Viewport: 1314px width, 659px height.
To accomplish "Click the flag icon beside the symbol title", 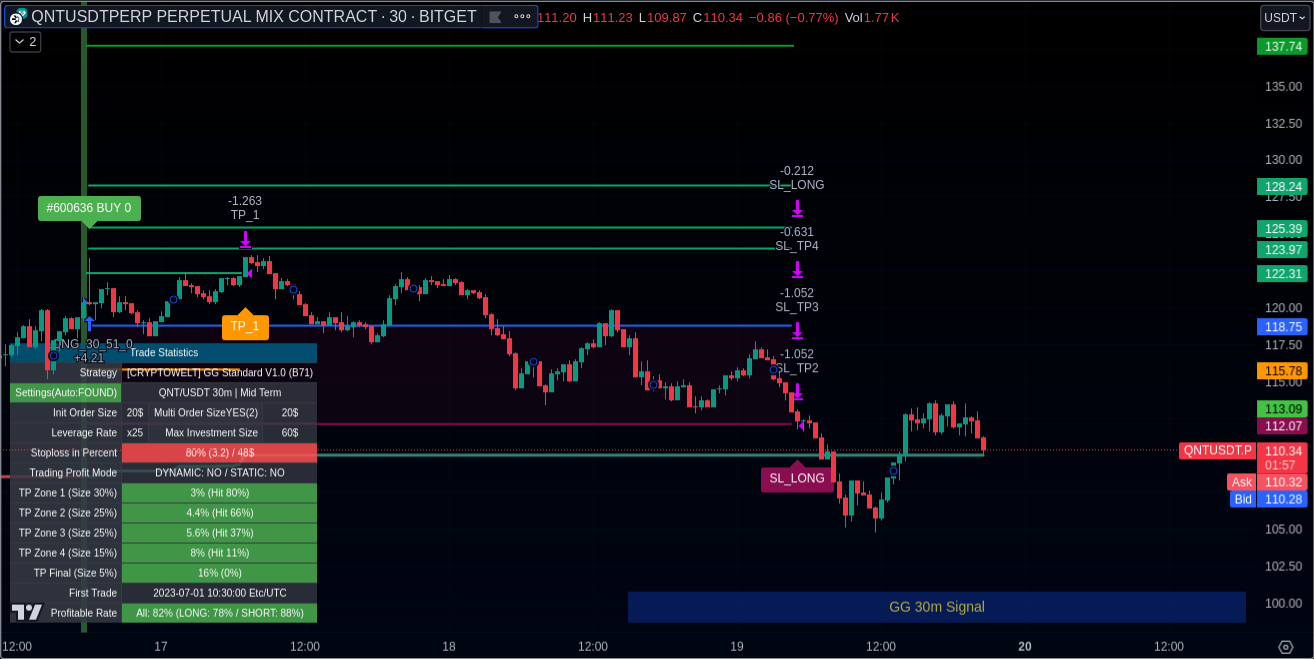I will pos(495,17).
